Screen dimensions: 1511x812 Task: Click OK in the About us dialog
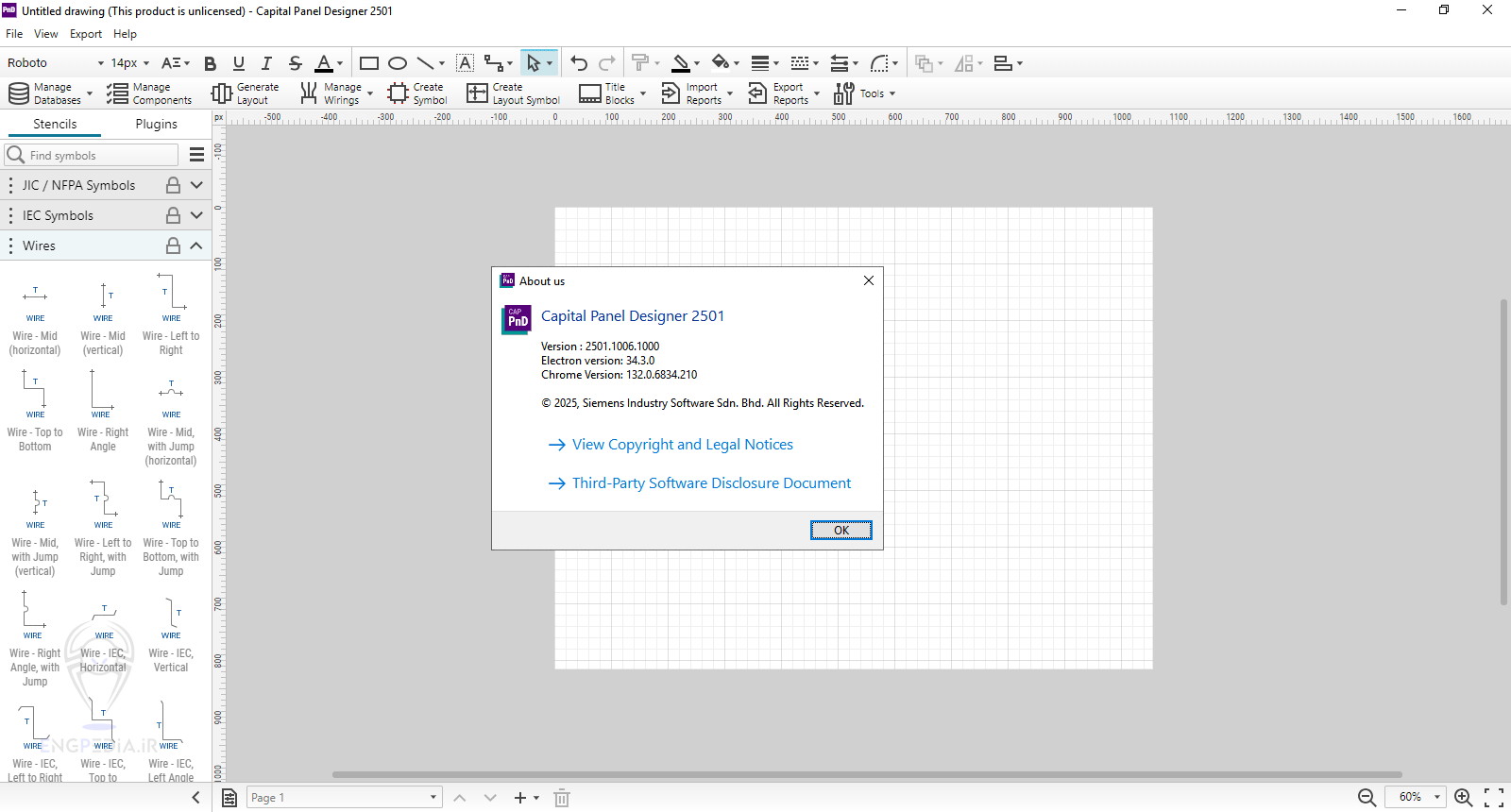840,531
